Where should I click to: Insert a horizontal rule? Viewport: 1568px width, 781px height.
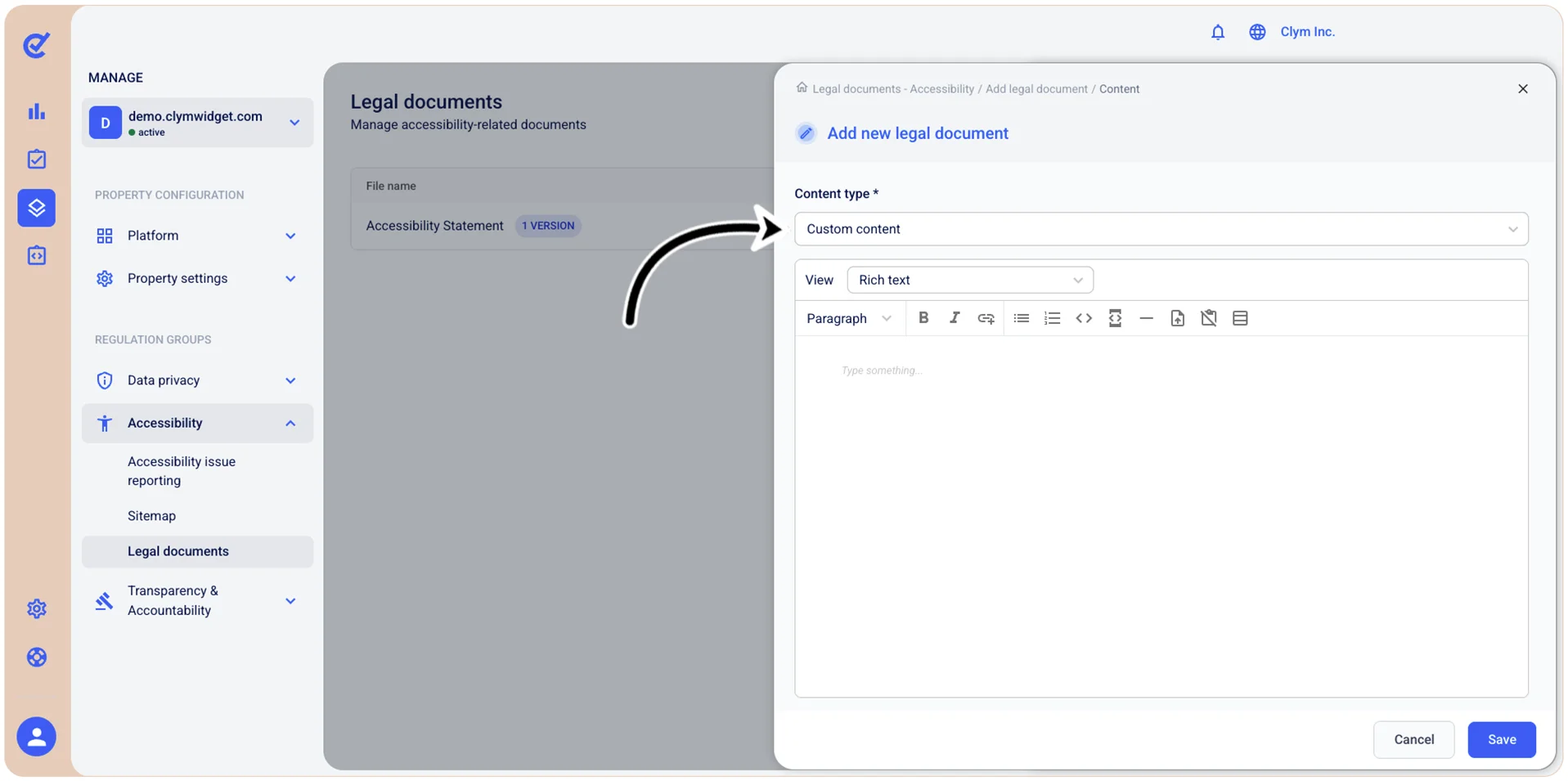(1147, 318)
